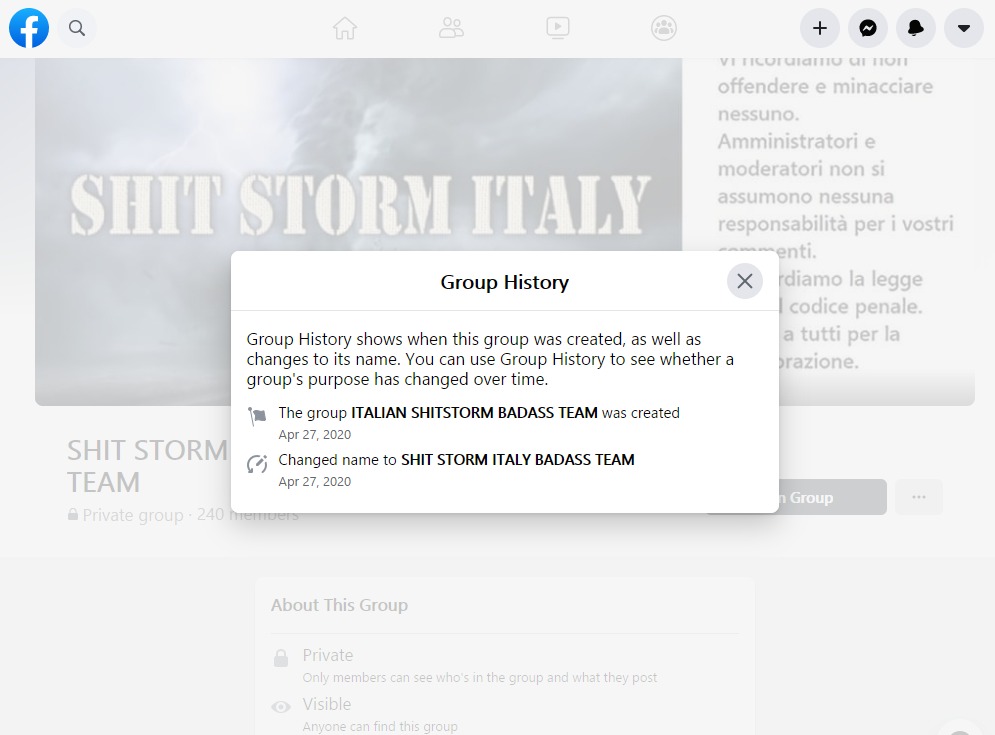Open the Notifications bell
The width and height of the screenshot is (995, 735).
[x=916, y=28]
